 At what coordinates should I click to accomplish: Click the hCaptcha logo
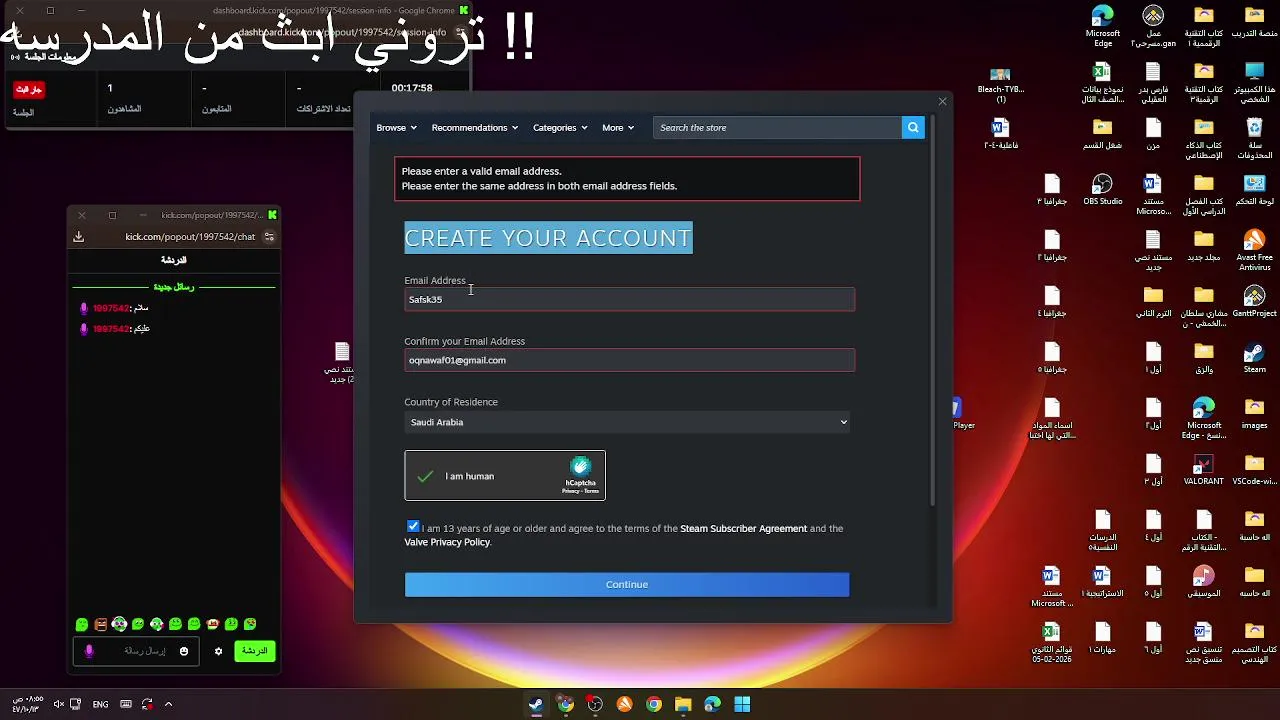tap(581, 467)
